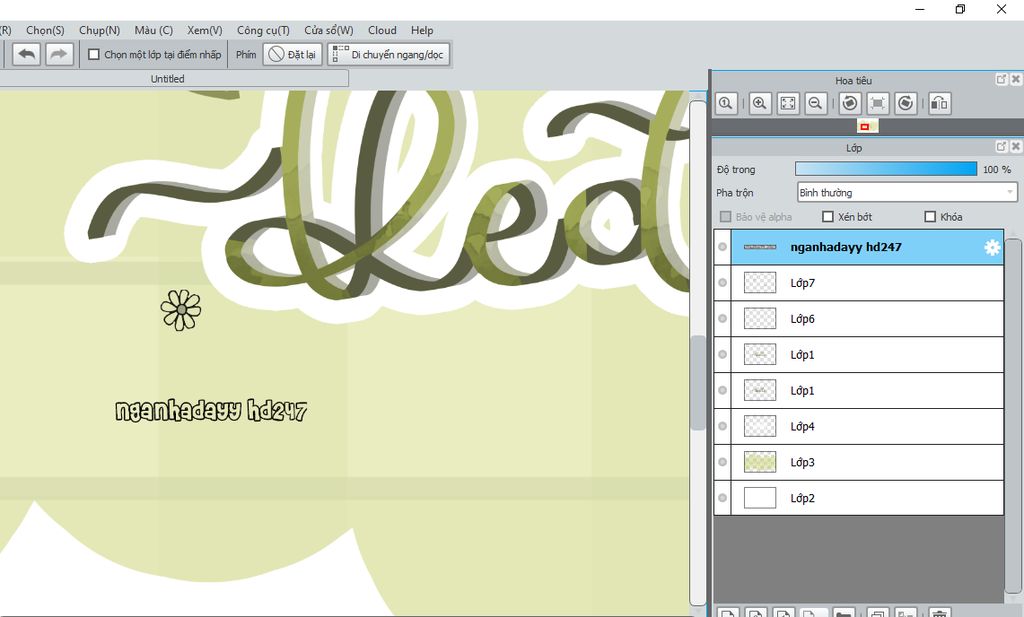Select the Lớp6 layer row
This screenshot has height=617, width=1024.
pyautogui.click(x=867, y=319)
